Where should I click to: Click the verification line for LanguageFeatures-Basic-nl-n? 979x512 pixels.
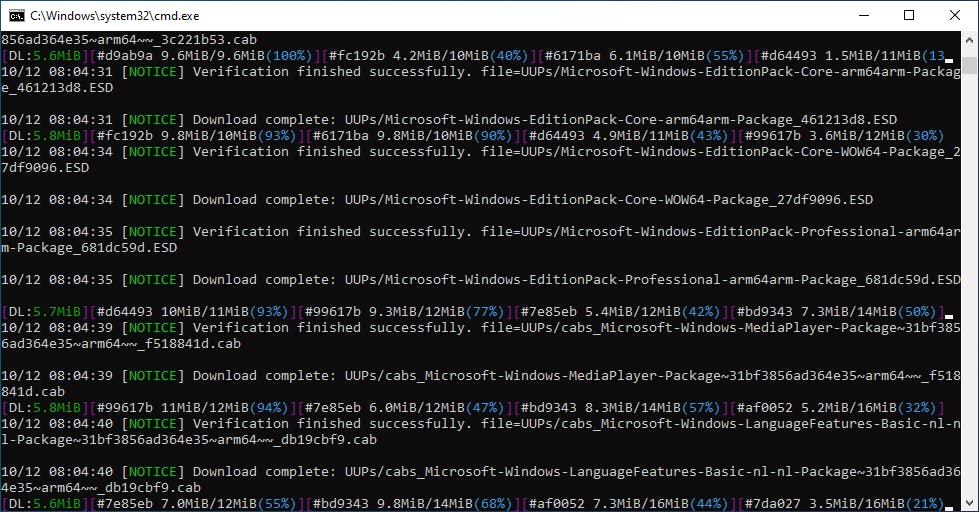click(x=481, y=423)
